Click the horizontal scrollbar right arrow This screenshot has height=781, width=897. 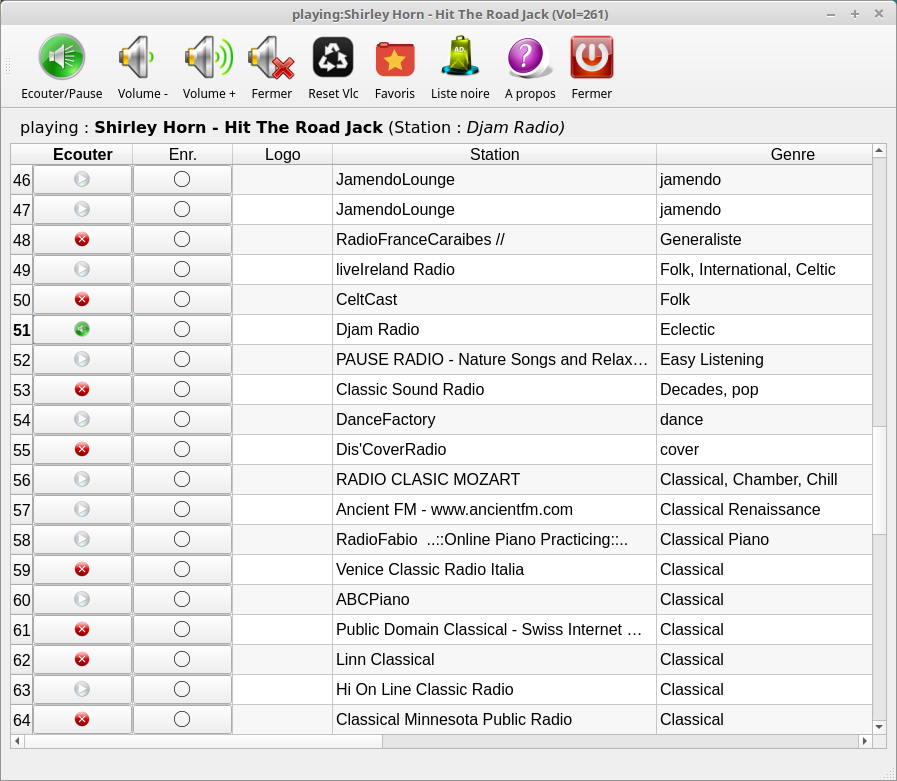(x=865, y=741)
